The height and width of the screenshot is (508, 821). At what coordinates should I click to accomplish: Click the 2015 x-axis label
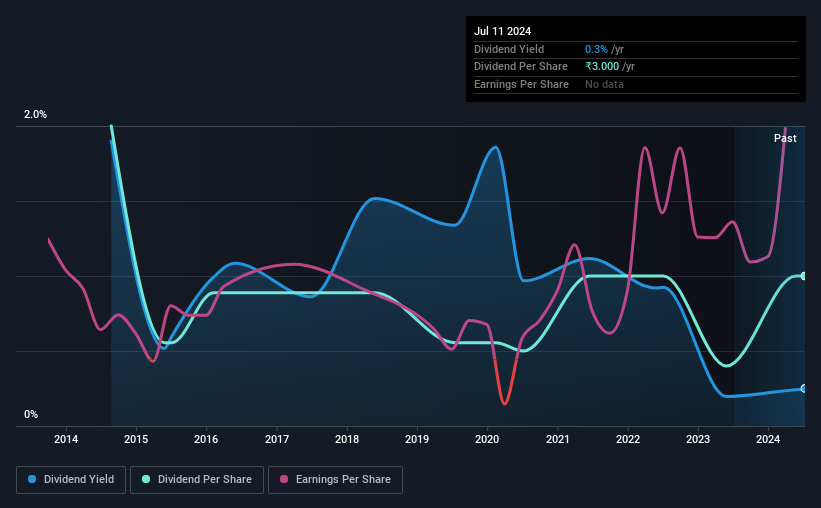pyautogui.click(x=136, y=439)
